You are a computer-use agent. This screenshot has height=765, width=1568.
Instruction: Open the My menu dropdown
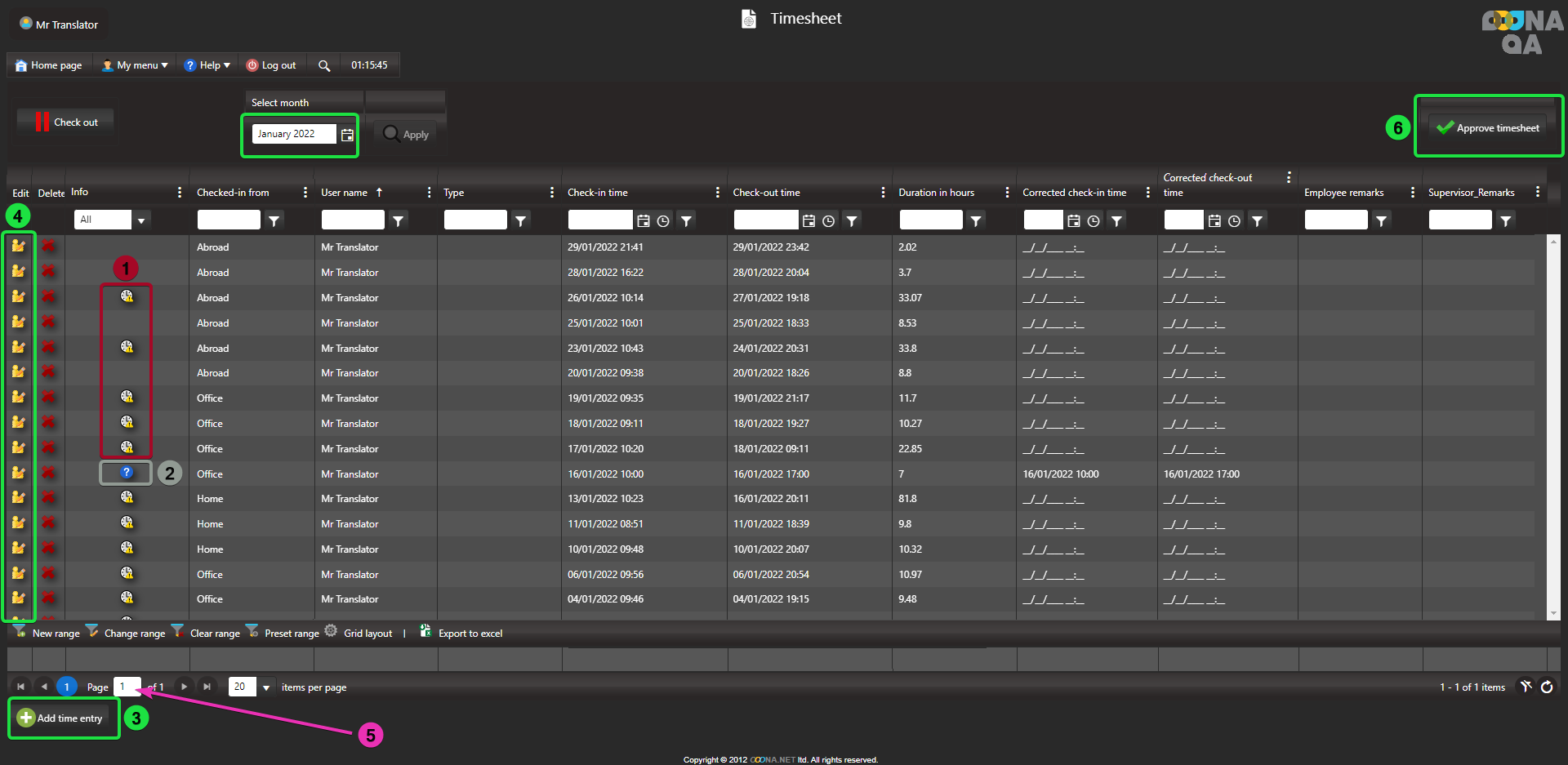pyautogui.click(x=136, y=65)
